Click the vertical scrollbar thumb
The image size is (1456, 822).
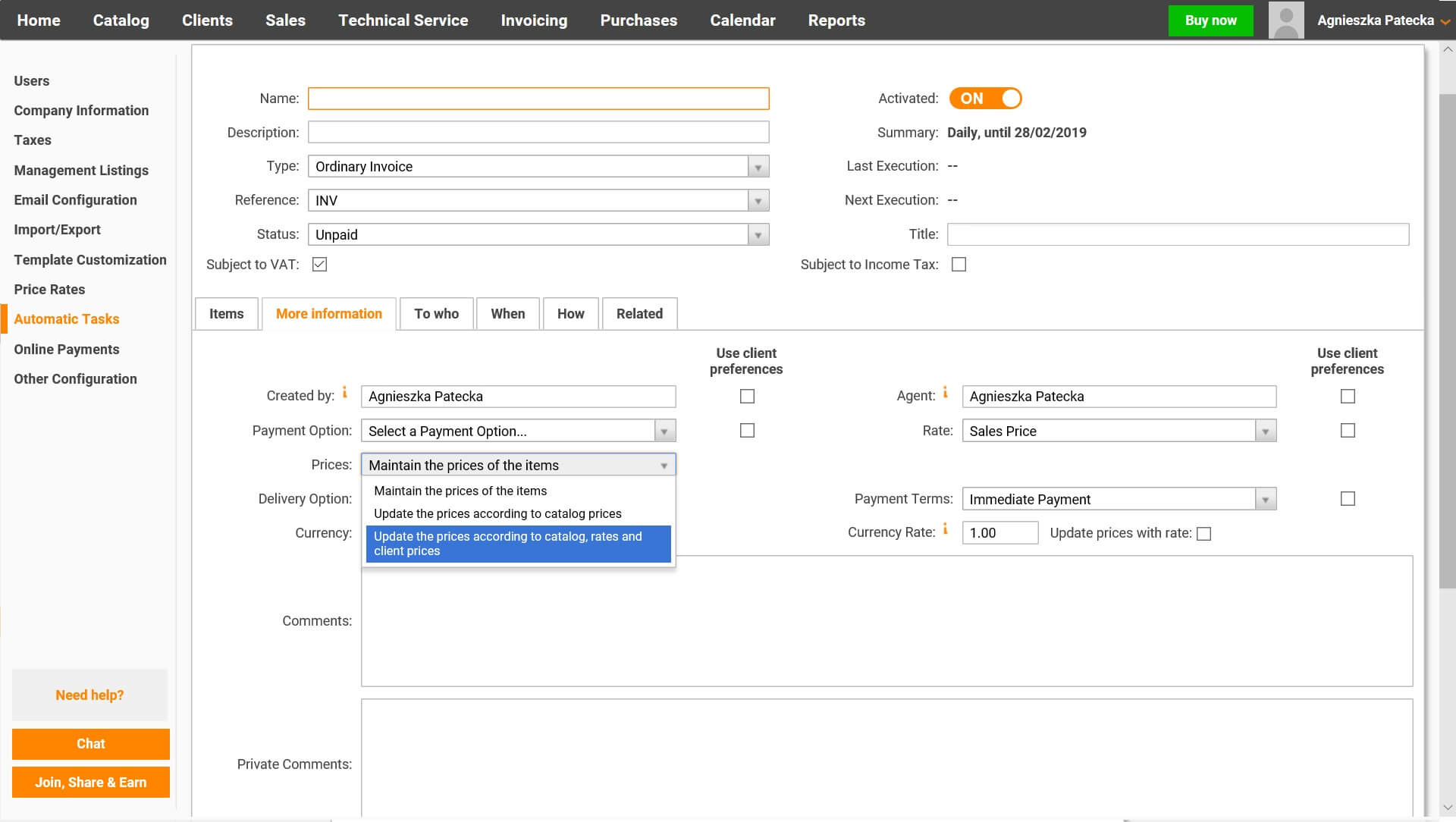1447,341
